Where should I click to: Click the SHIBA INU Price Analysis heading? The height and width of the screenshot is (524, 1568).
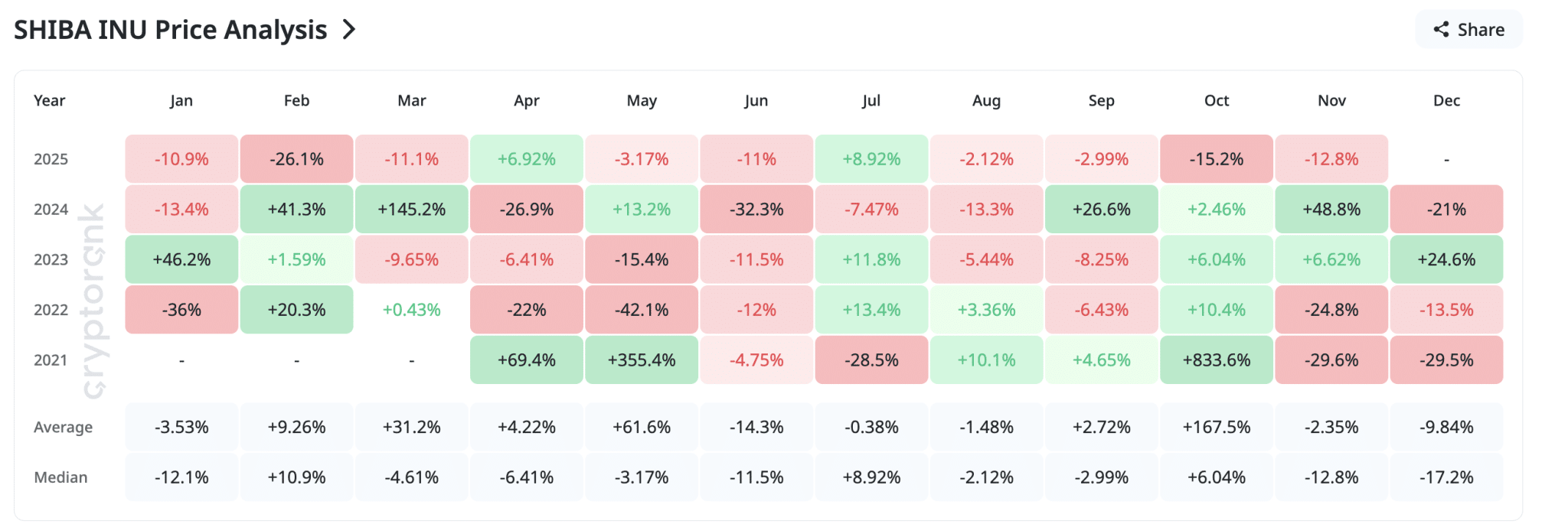click(x=171, y=30)
